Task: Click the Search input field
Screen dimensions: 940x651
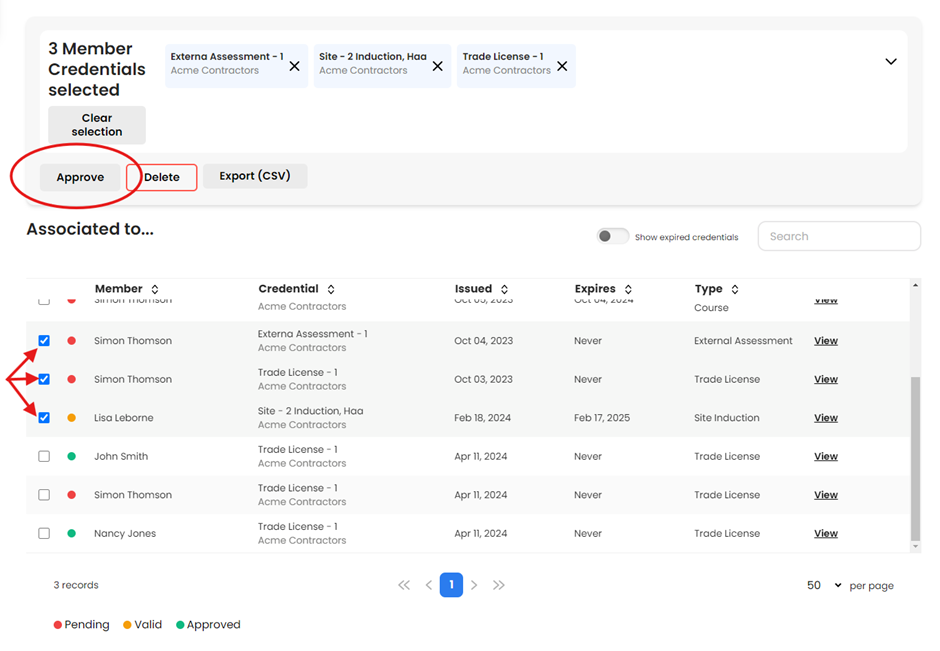Action: click(838, 237)
